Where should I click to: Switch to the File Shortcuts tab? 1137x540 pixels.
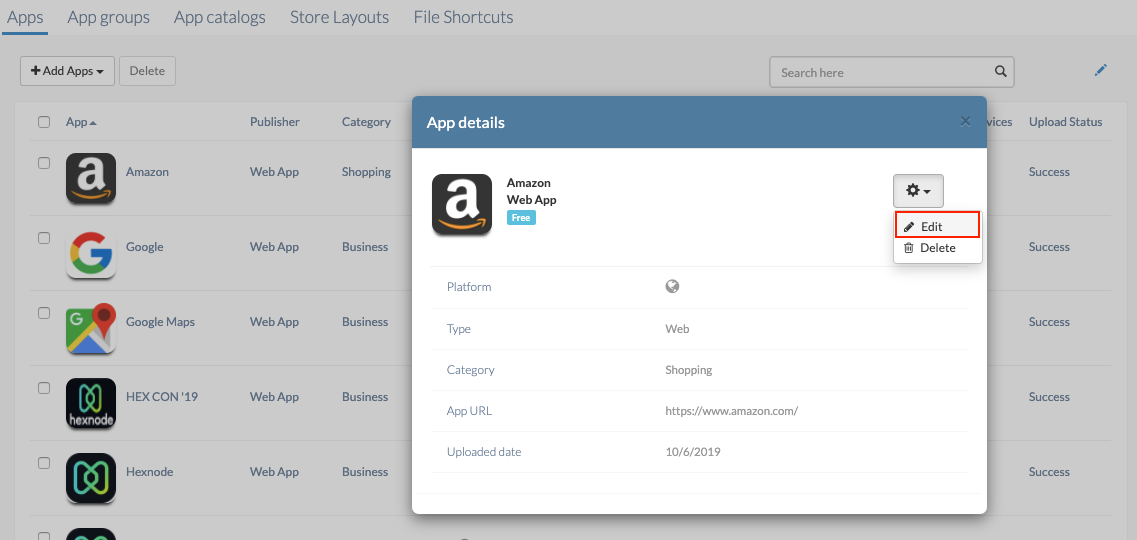(463, 17)
